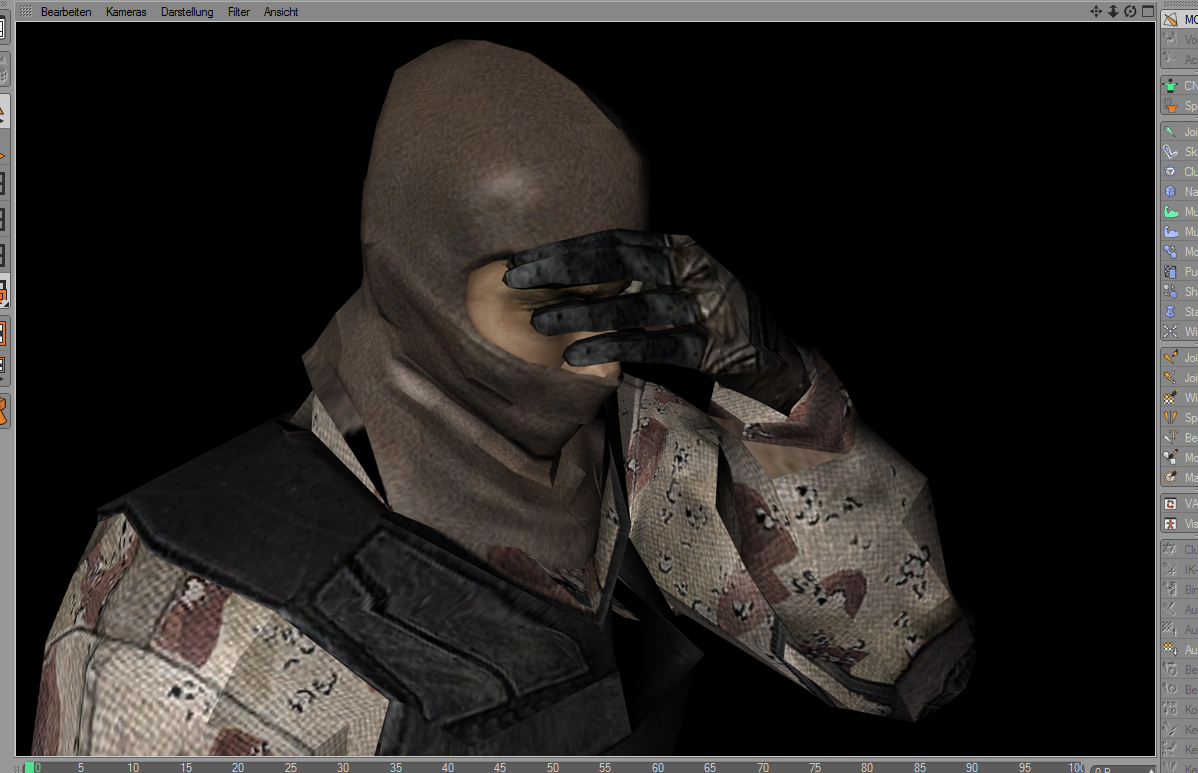Image resolution: width=1198 pixels, height=773 pixels.
Task: Open the Darstellung viewport menu
Action: (x=187, y=12)
